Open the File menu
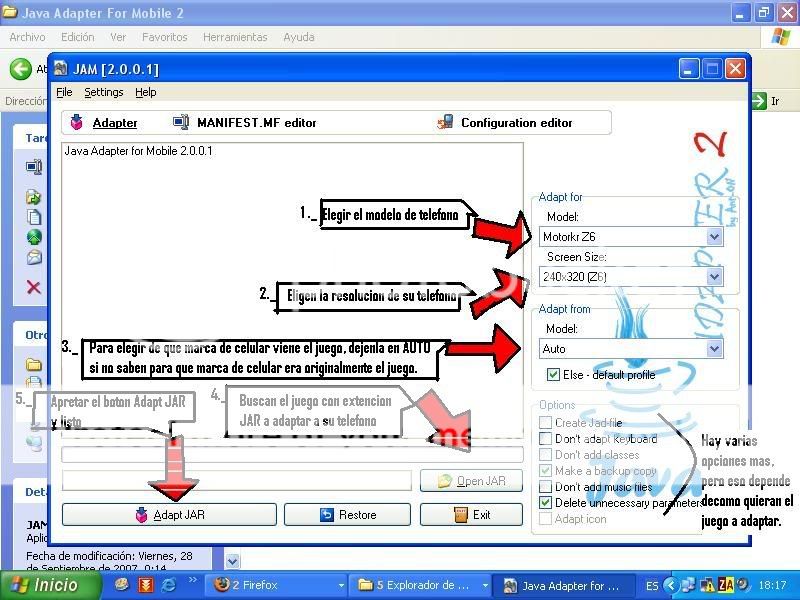Viewport: 800px width, 600px height. [64, 92]
